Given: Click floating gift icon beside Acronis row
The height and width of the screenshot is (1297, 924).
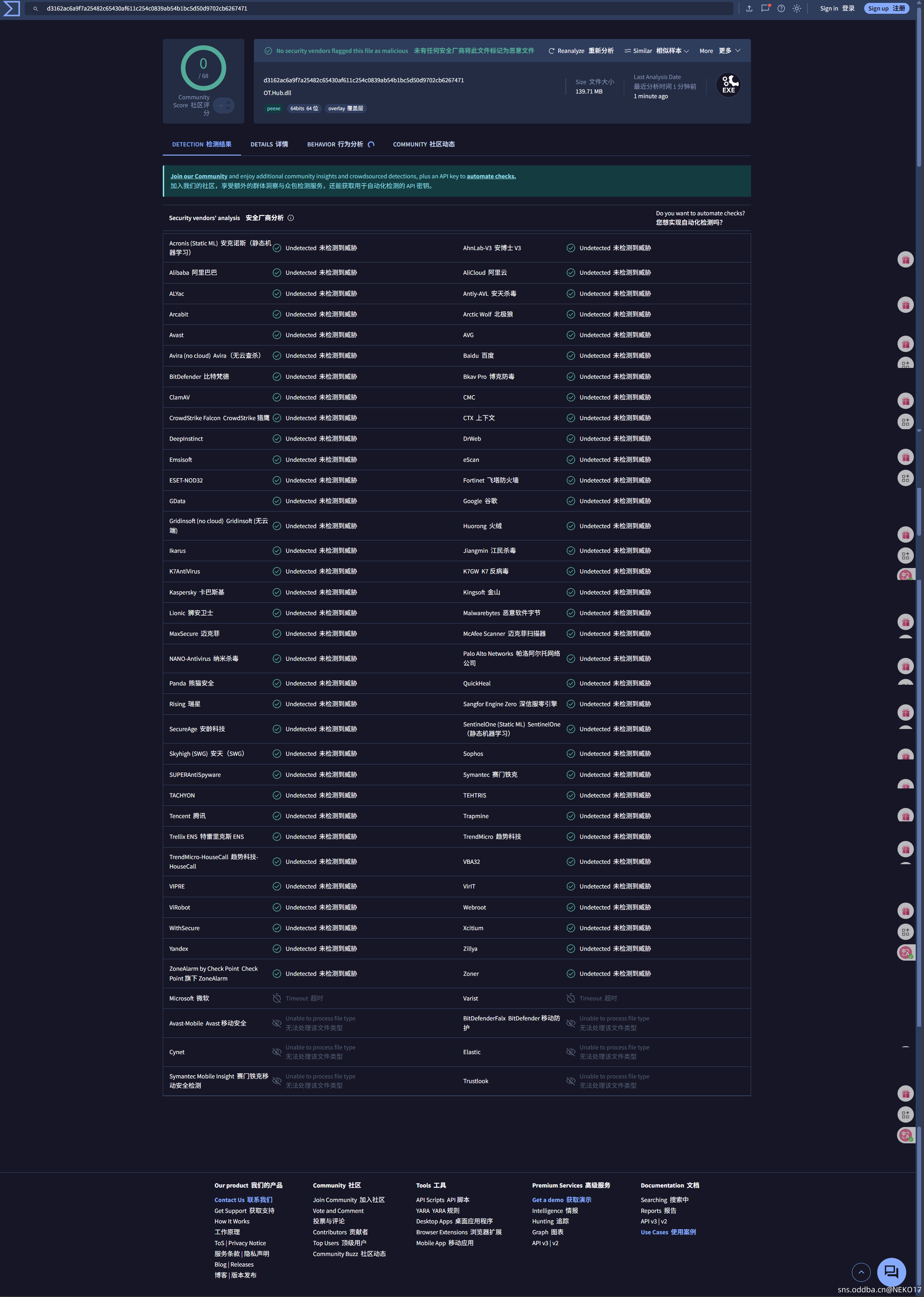Looking at the screenshot, I should click(905, 260).
